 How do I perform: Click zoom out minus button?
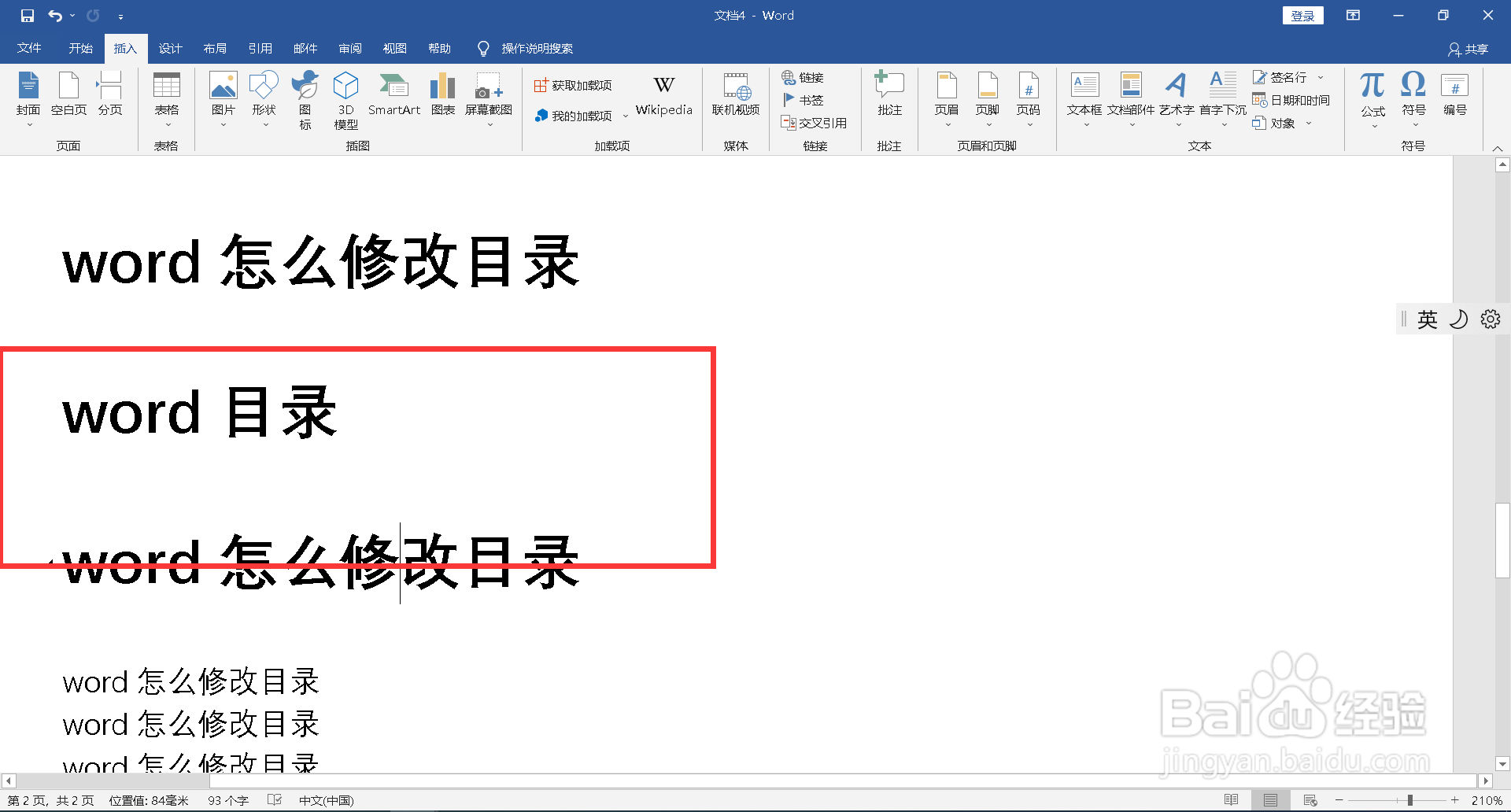[x=1339, y=800]
